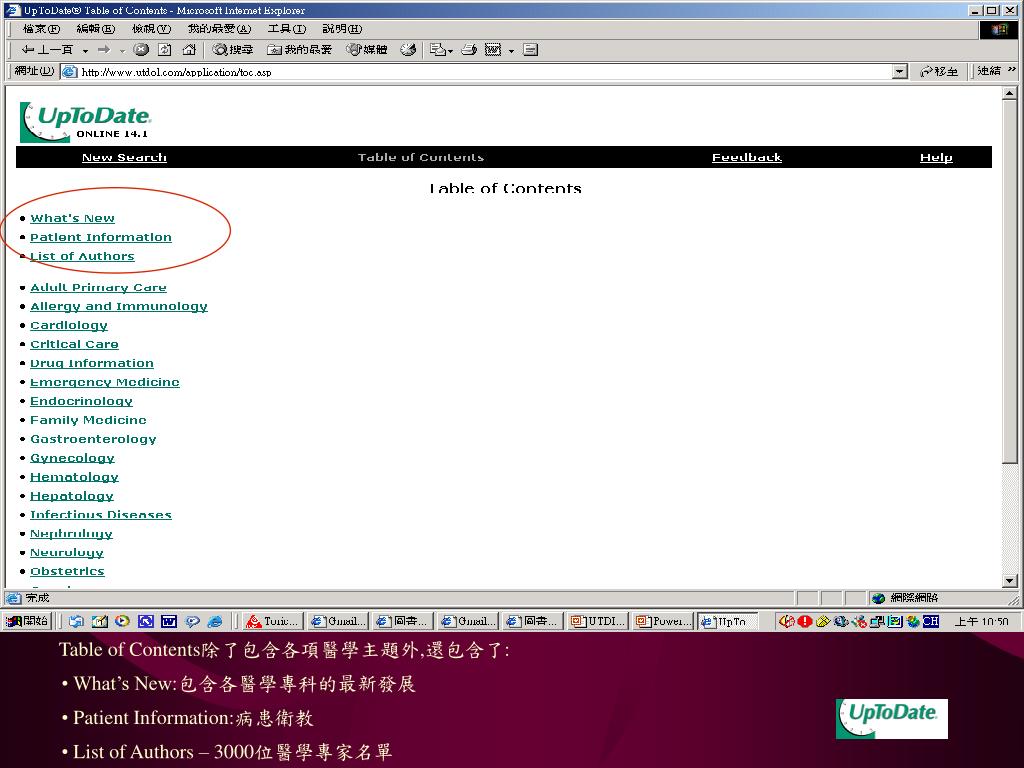
Task: Open the Infectious Diseases link
Action: 101,515
